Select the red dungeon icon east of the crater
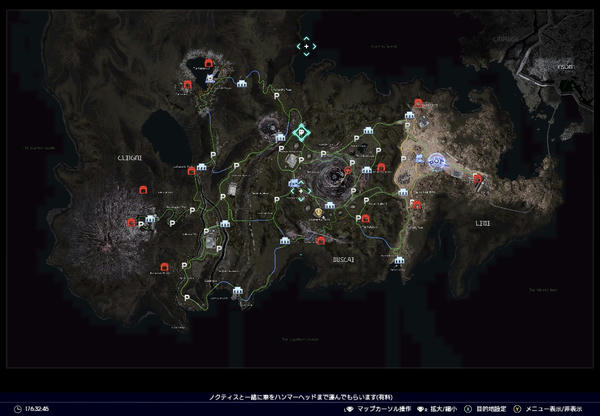The image size is (600, 416). 381,167
